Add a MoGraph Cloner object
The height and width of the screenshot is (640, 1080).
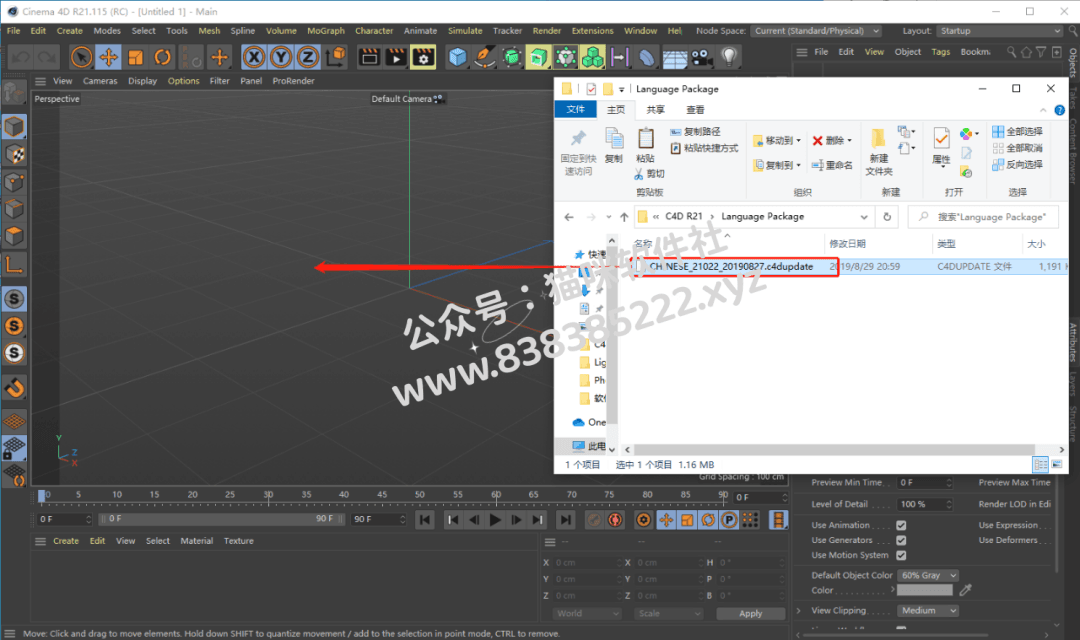click(x=592, y=57)
